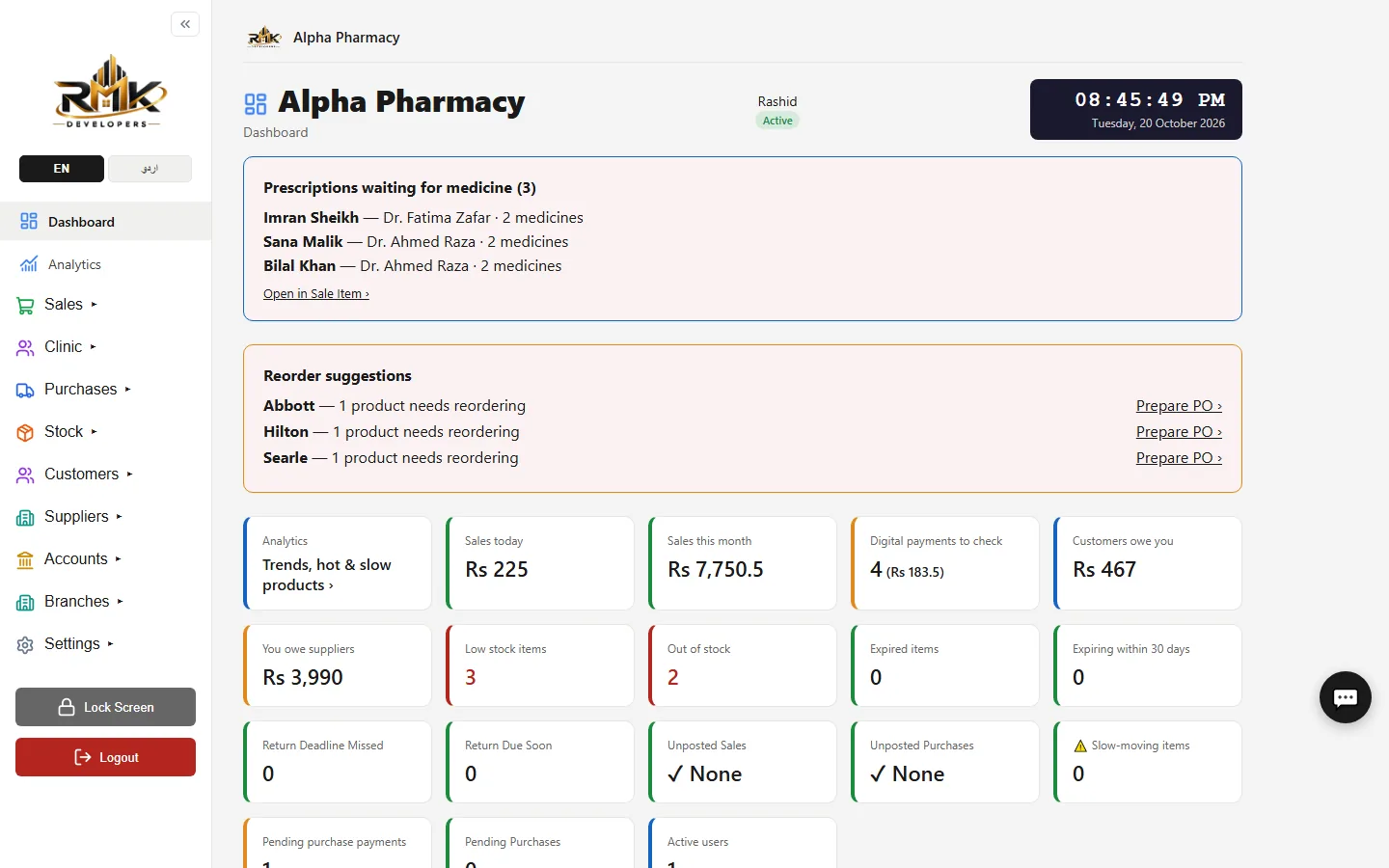This screenshot has width=1389, height=868.
Task: Click the Settings gear icon
Action: [25, 645]
